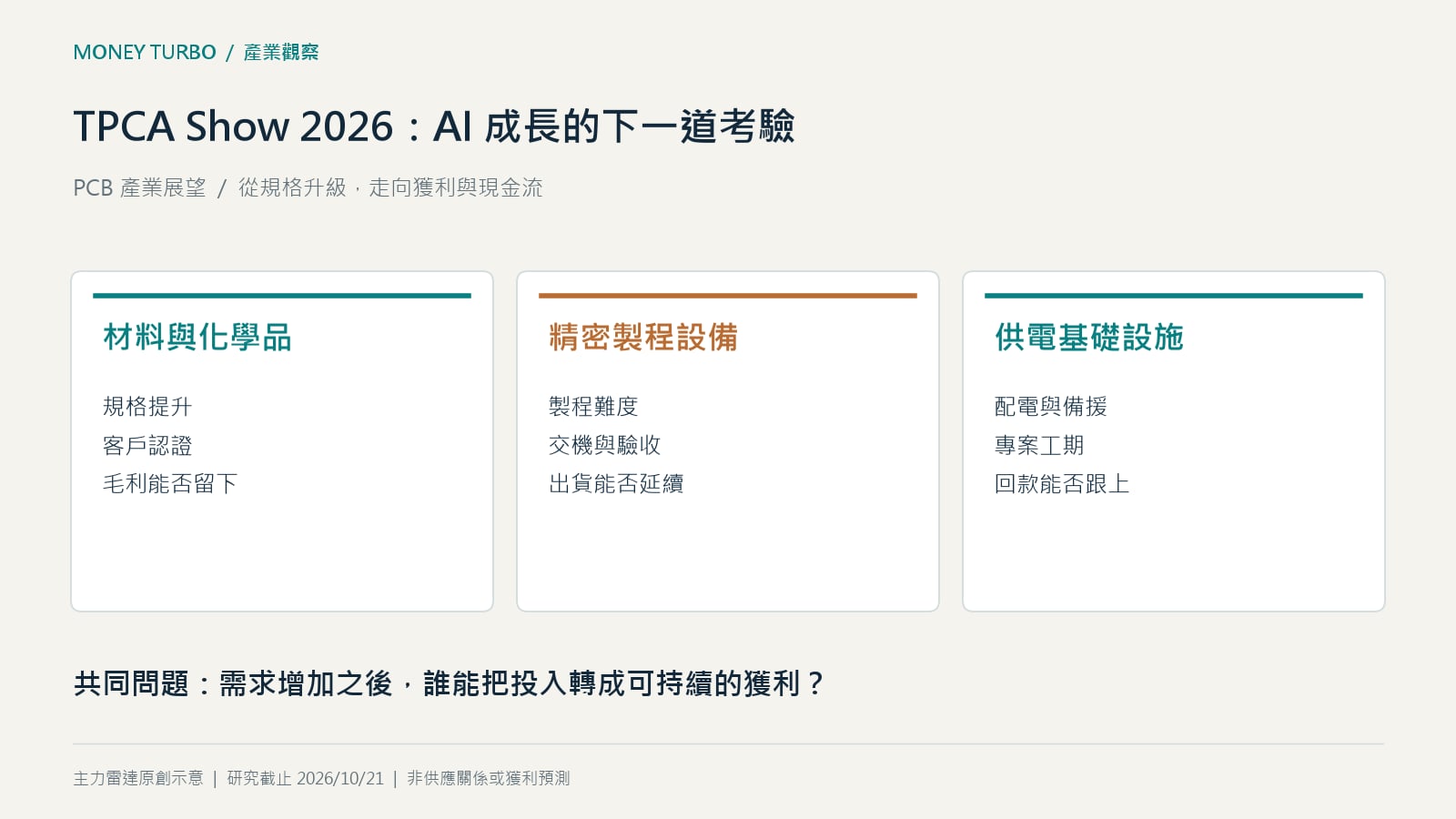
Task: Click the line 回款能否跟上
Action: point(1062,483)
